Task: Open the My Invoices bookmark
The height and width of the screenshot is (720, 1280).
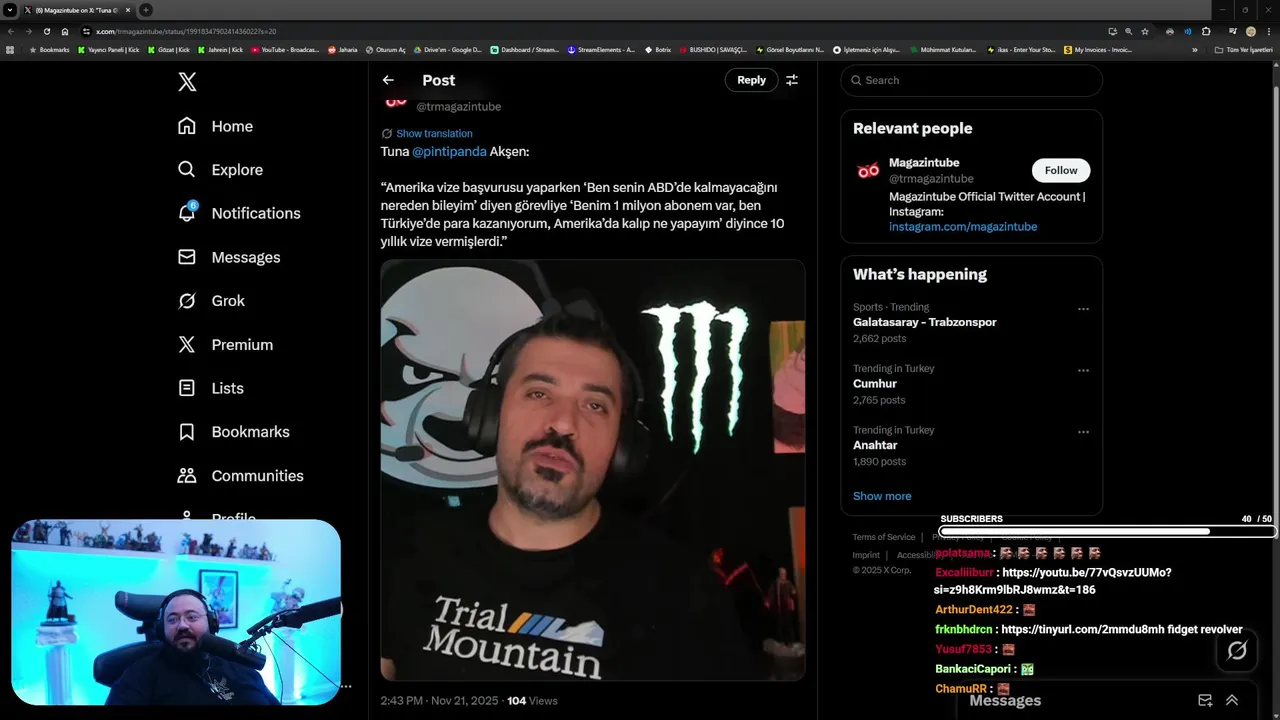Action: pyautogui.click(x=1098, y=49)
